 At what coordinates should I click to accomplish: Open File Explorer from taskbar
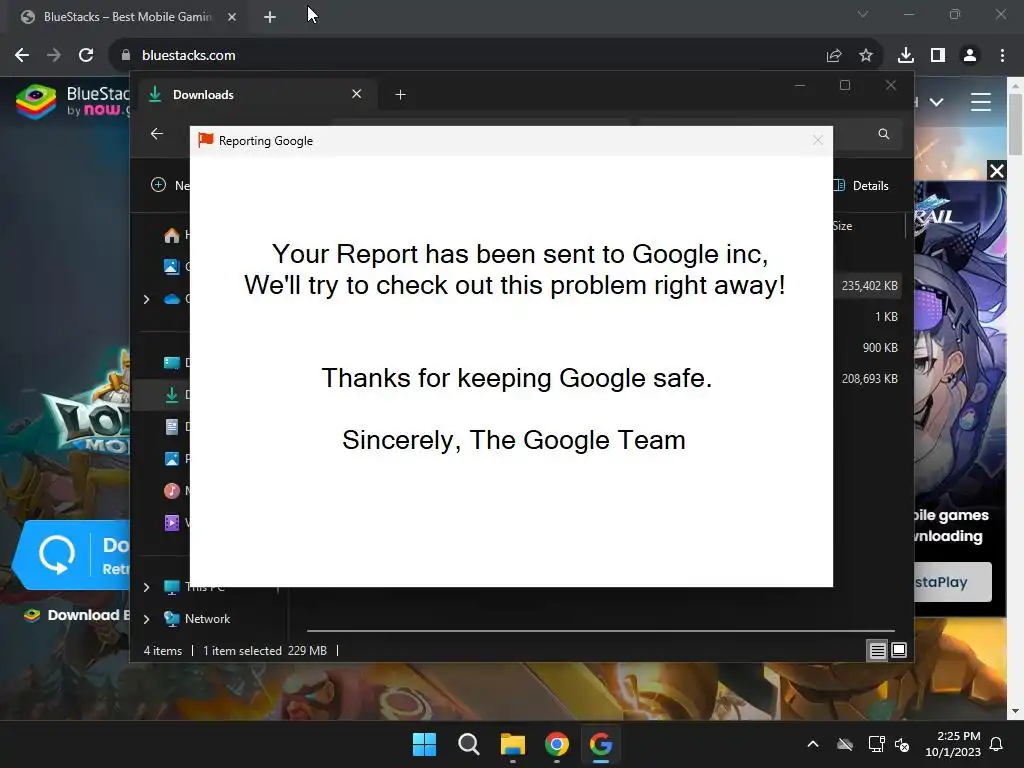point(513,744)
